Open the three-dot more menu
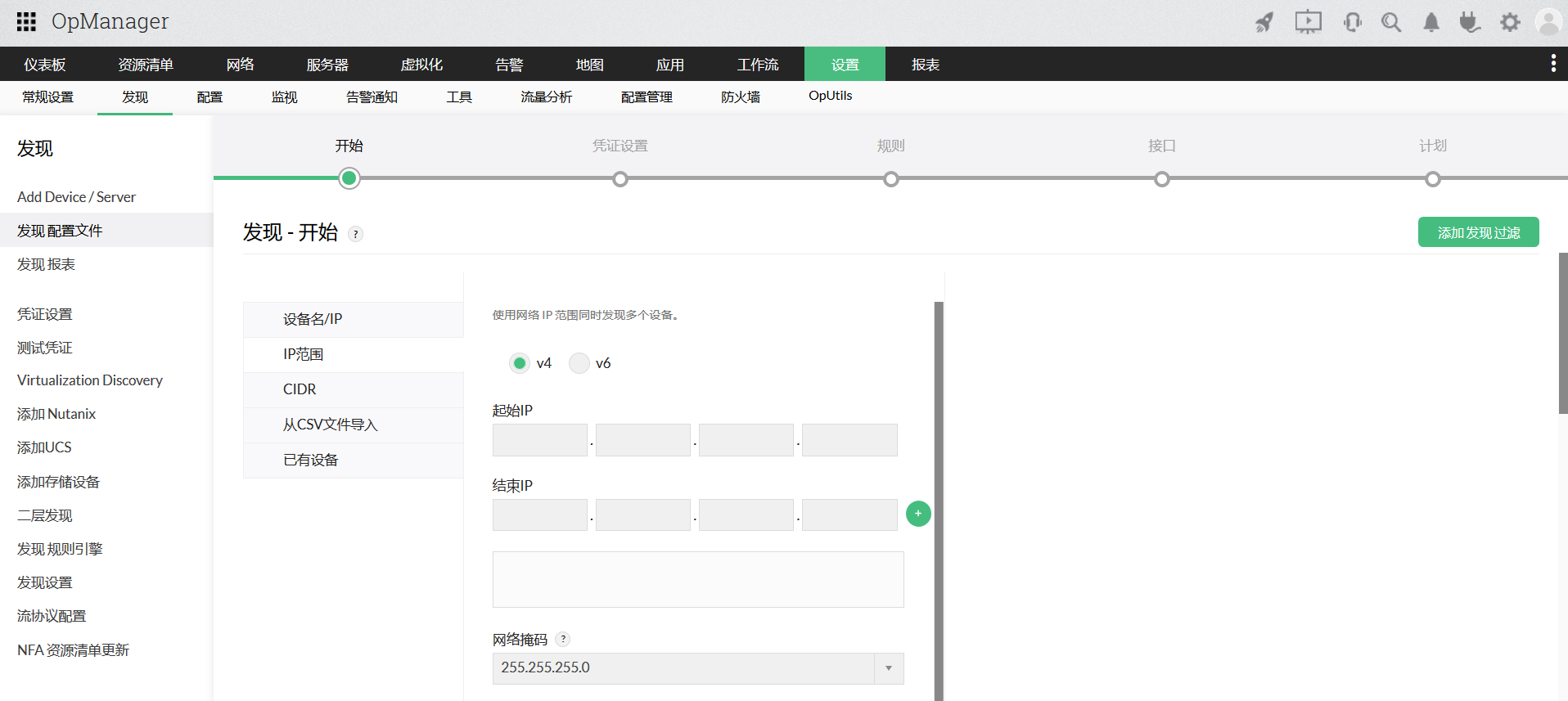Viewport: 1568px width, 701px height. tap(1553, 64)
